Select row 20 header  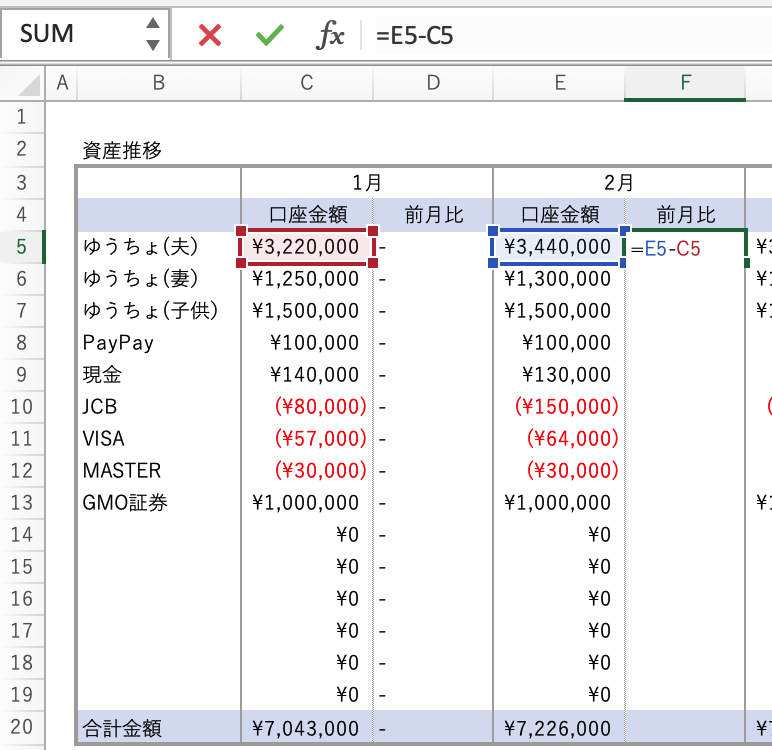[x=22, y=727]
